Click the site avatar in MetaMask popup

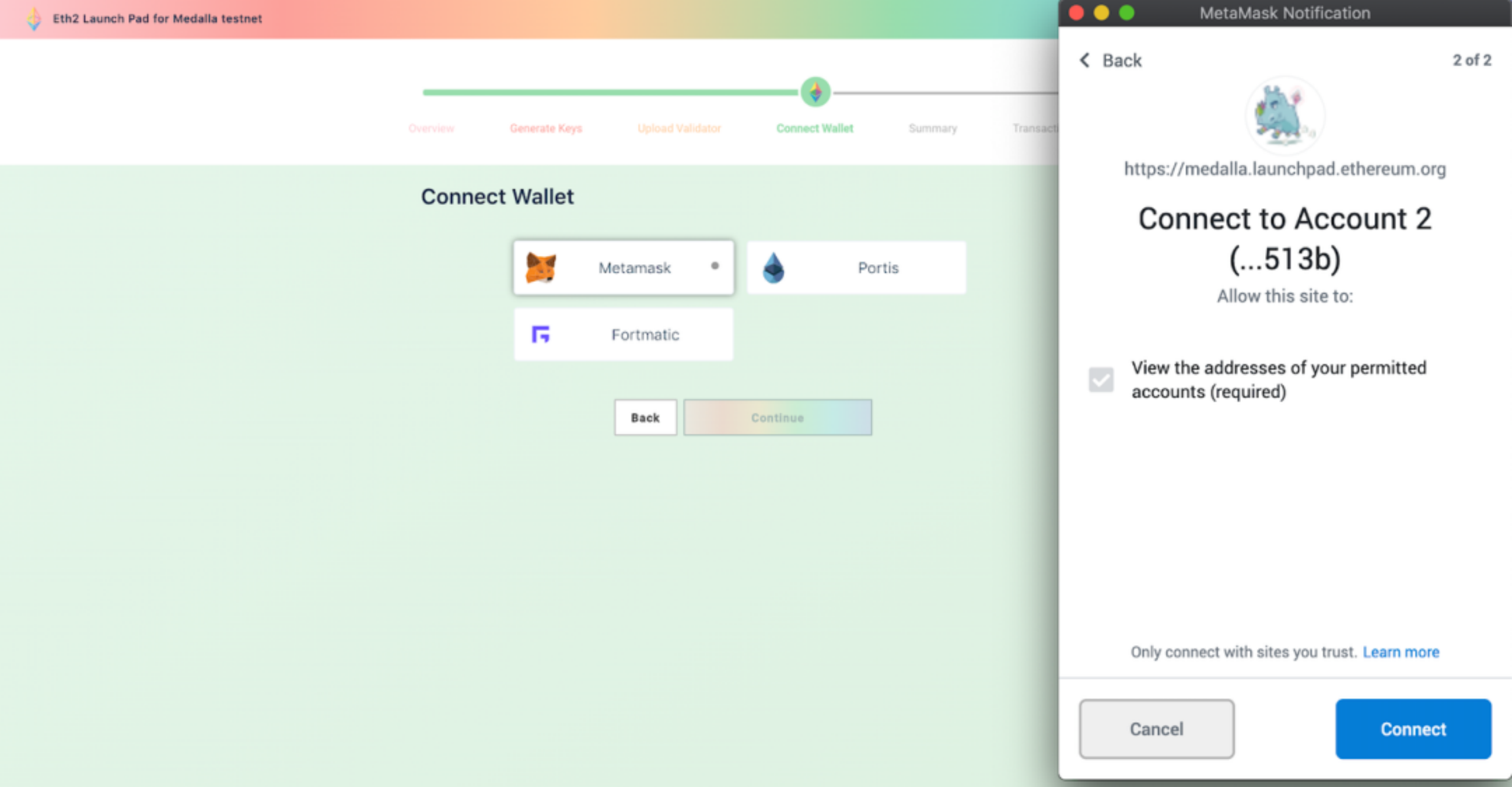point(1284,116)
